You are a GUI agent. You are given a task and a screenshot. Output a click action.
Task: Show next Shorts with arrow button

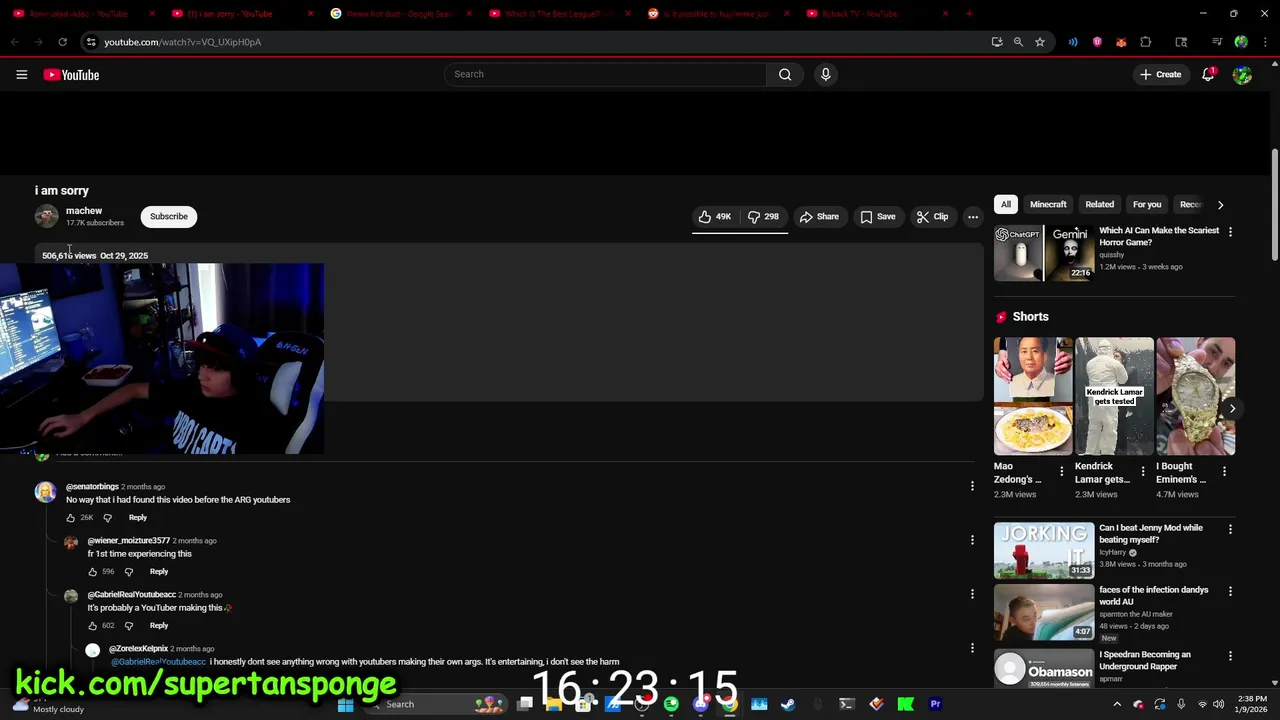(1232, 408)
